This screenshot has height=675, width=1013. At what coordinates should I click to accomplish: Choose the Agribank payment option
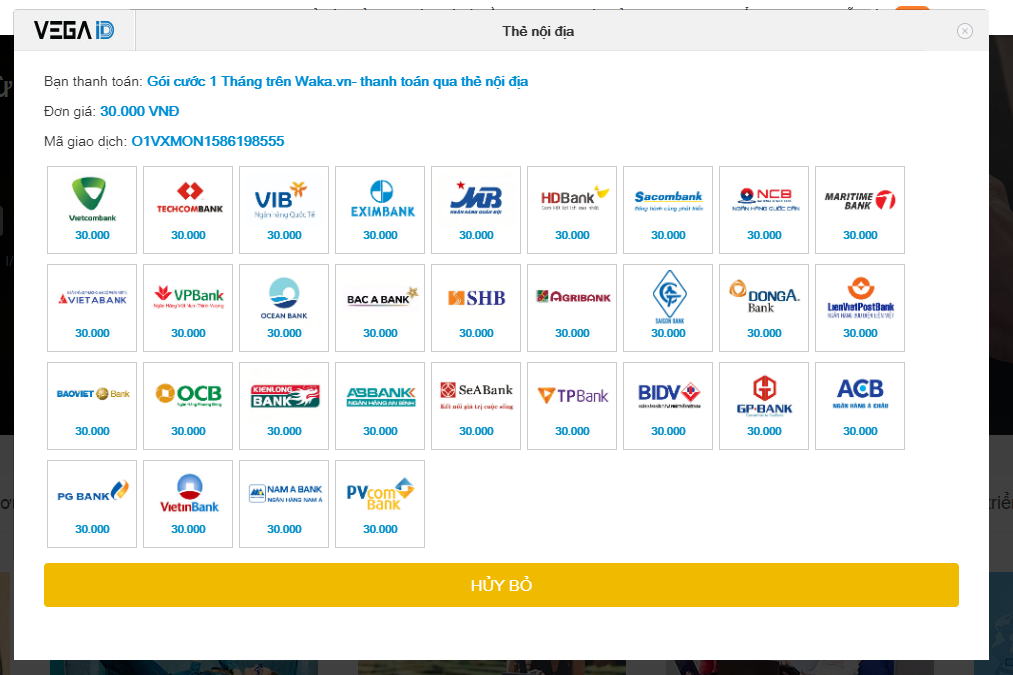tap(572, 307)
